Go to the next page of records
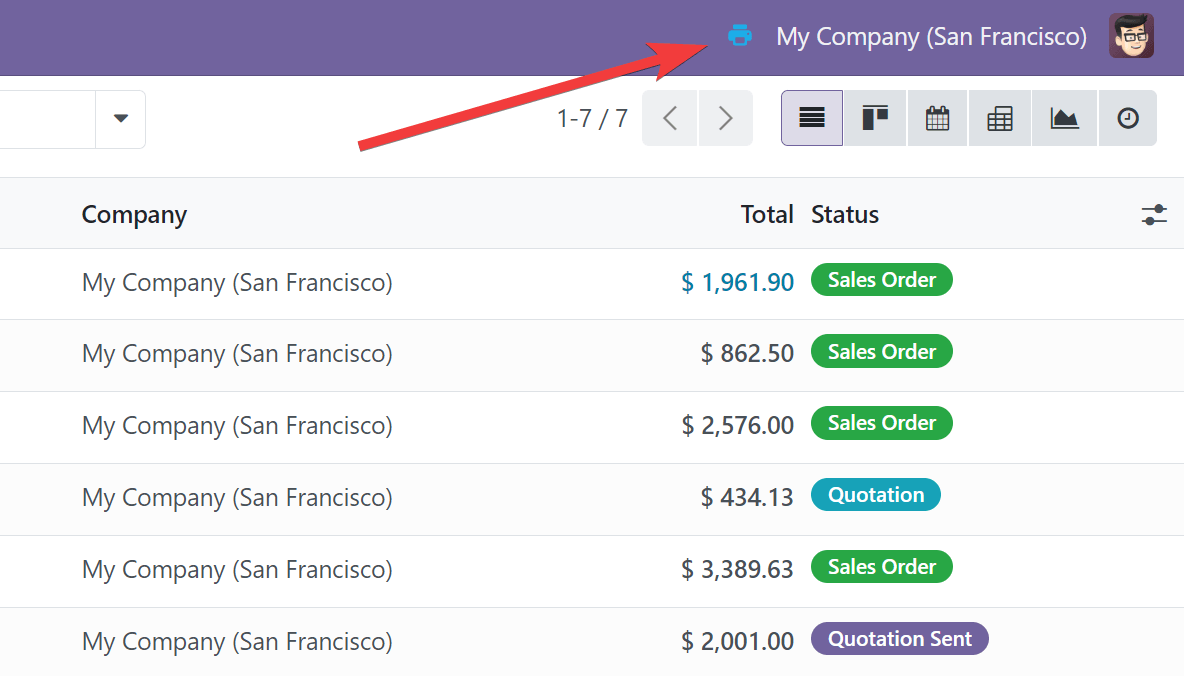 725,118
